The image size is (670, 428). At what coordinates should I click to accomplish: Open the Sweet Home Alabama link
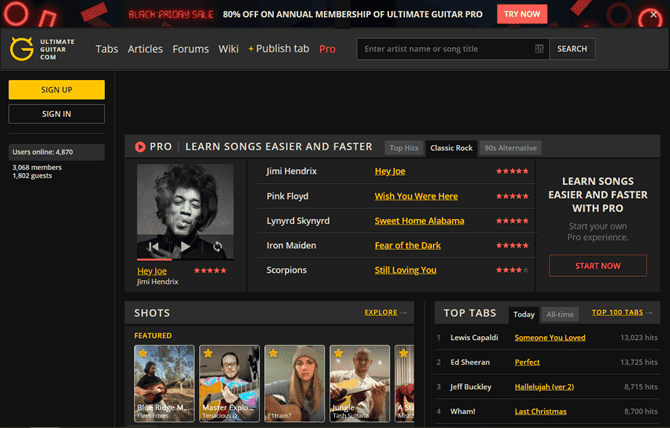pos(419,221)
